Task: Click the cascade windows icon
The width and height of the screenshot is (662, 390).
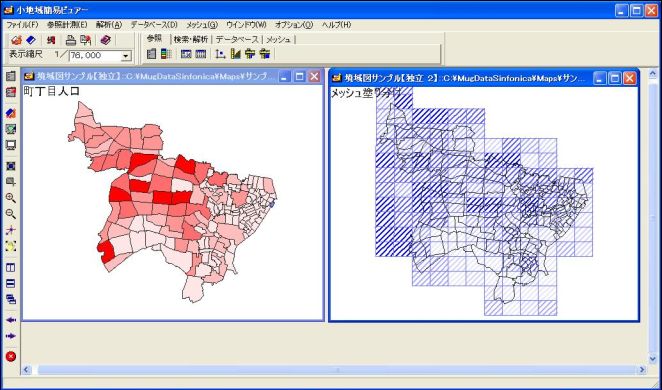Action: 11,300
